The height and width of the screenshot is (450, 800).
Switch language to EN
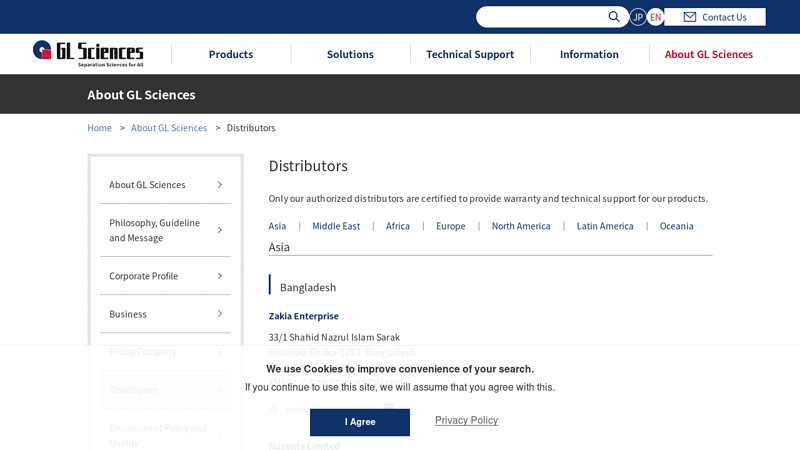pyautogui.click(x=656, y=17)
